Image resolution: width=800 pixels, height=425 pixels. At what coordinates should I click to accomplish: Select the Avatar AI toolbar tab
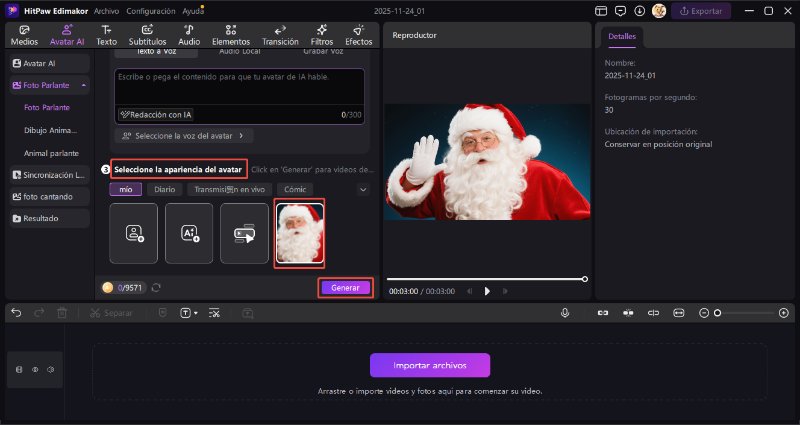coord(67,35)
